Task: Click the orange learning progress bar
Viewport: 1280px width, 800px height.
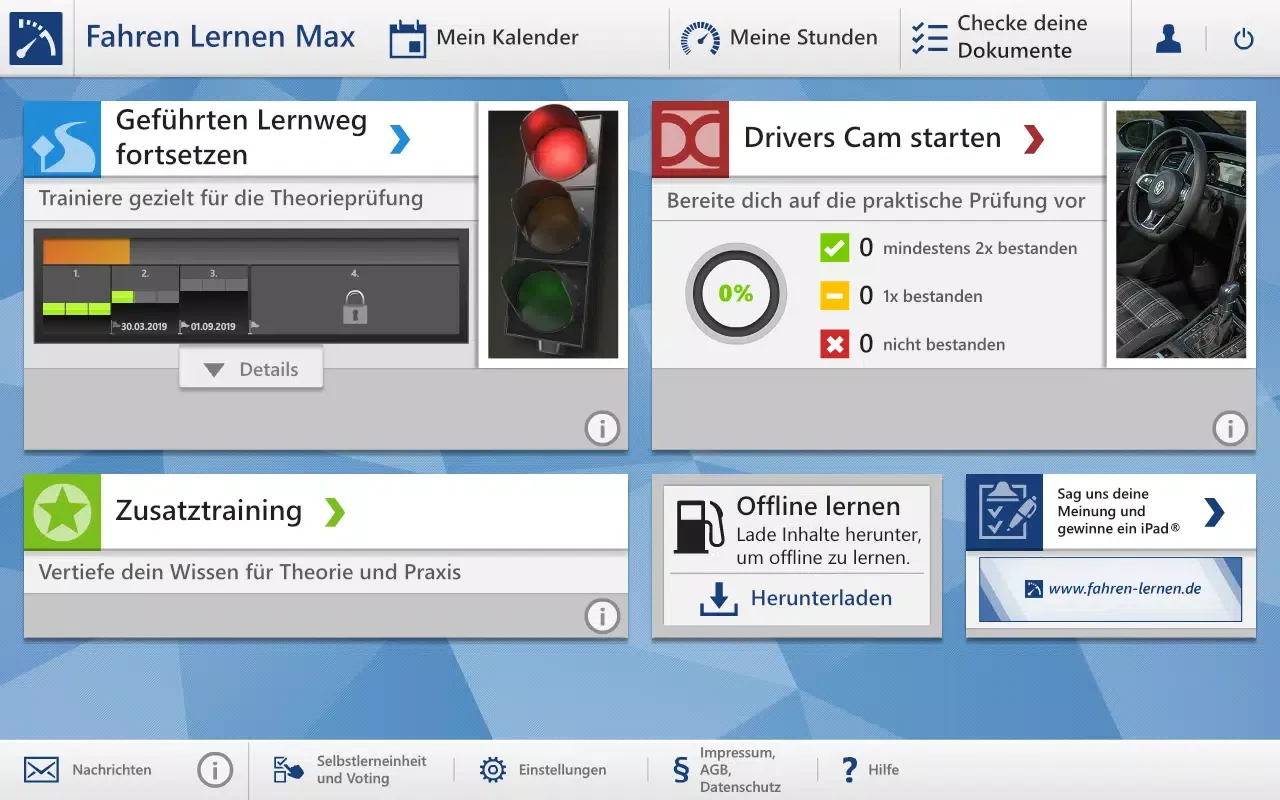Action: point(86,251)
